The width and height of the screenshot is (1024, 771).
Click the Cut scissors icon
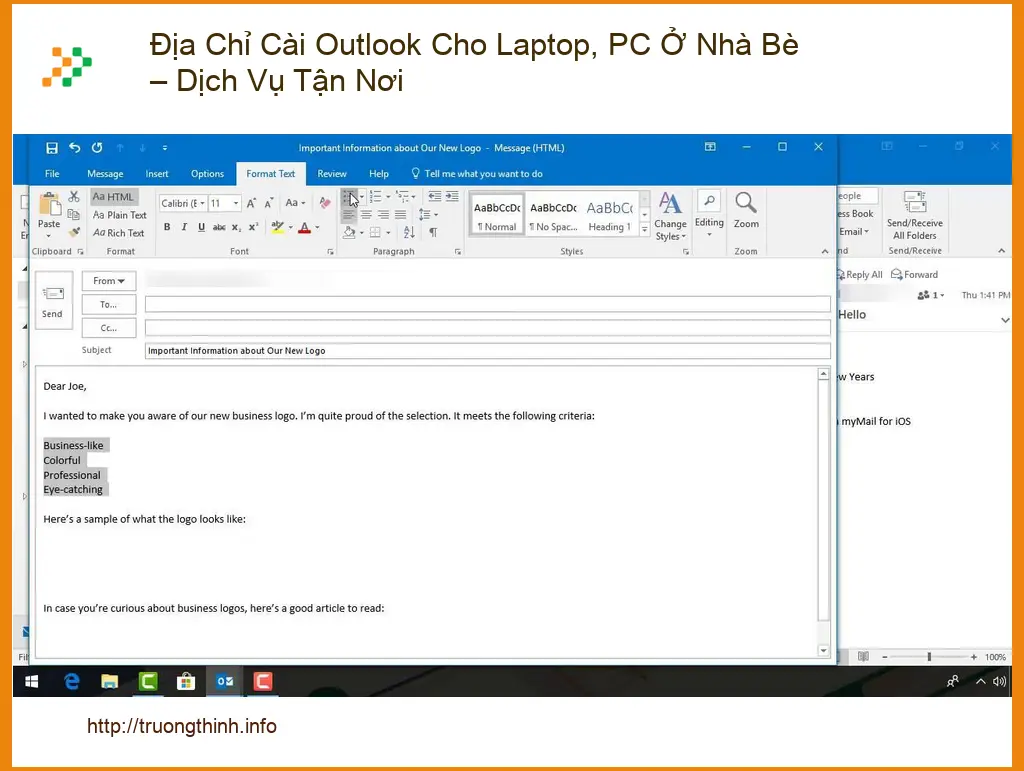click(x=74, y=197)
